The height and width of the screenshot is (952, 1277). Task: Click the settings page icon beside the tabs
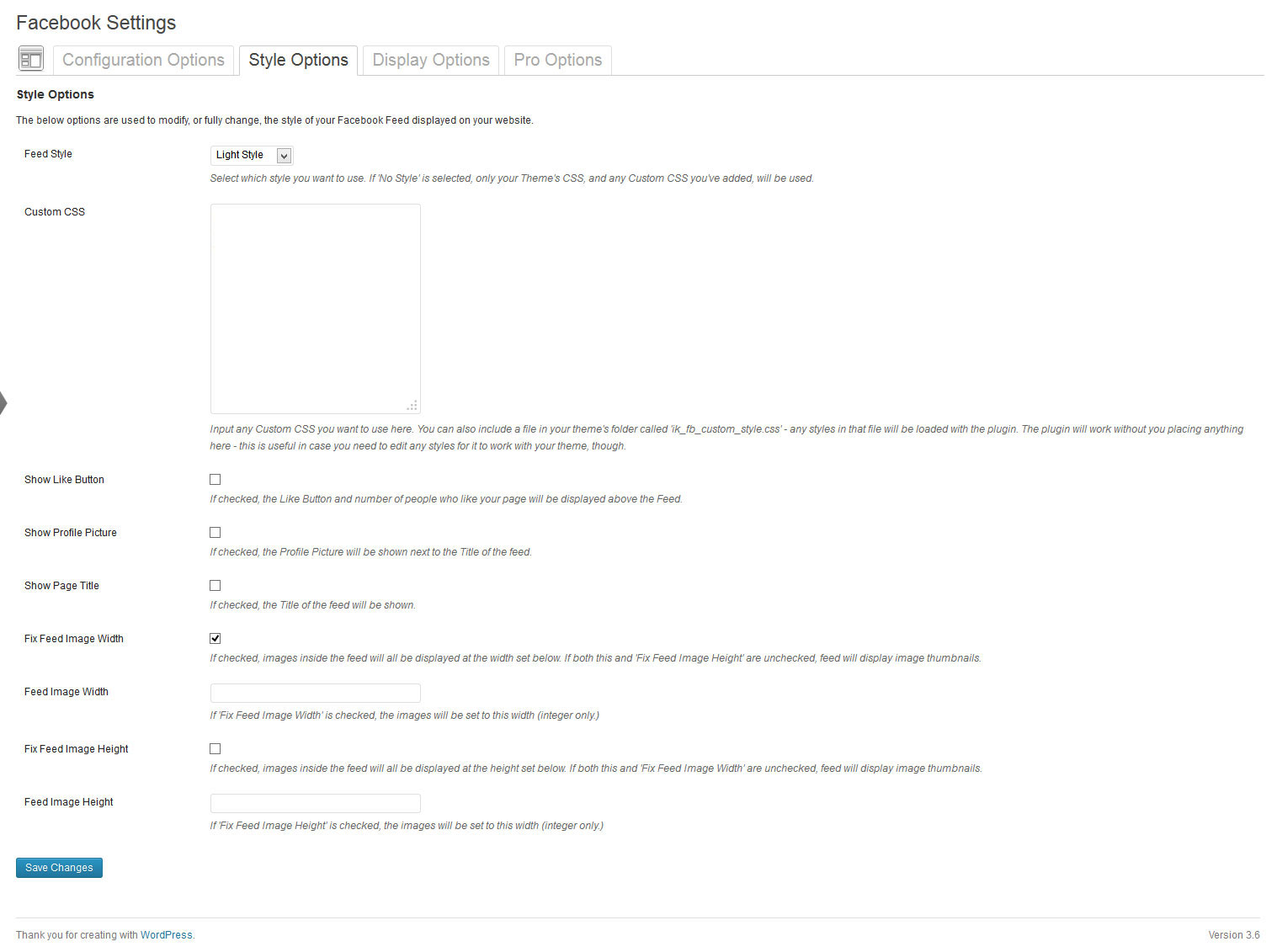click(30, 59)
